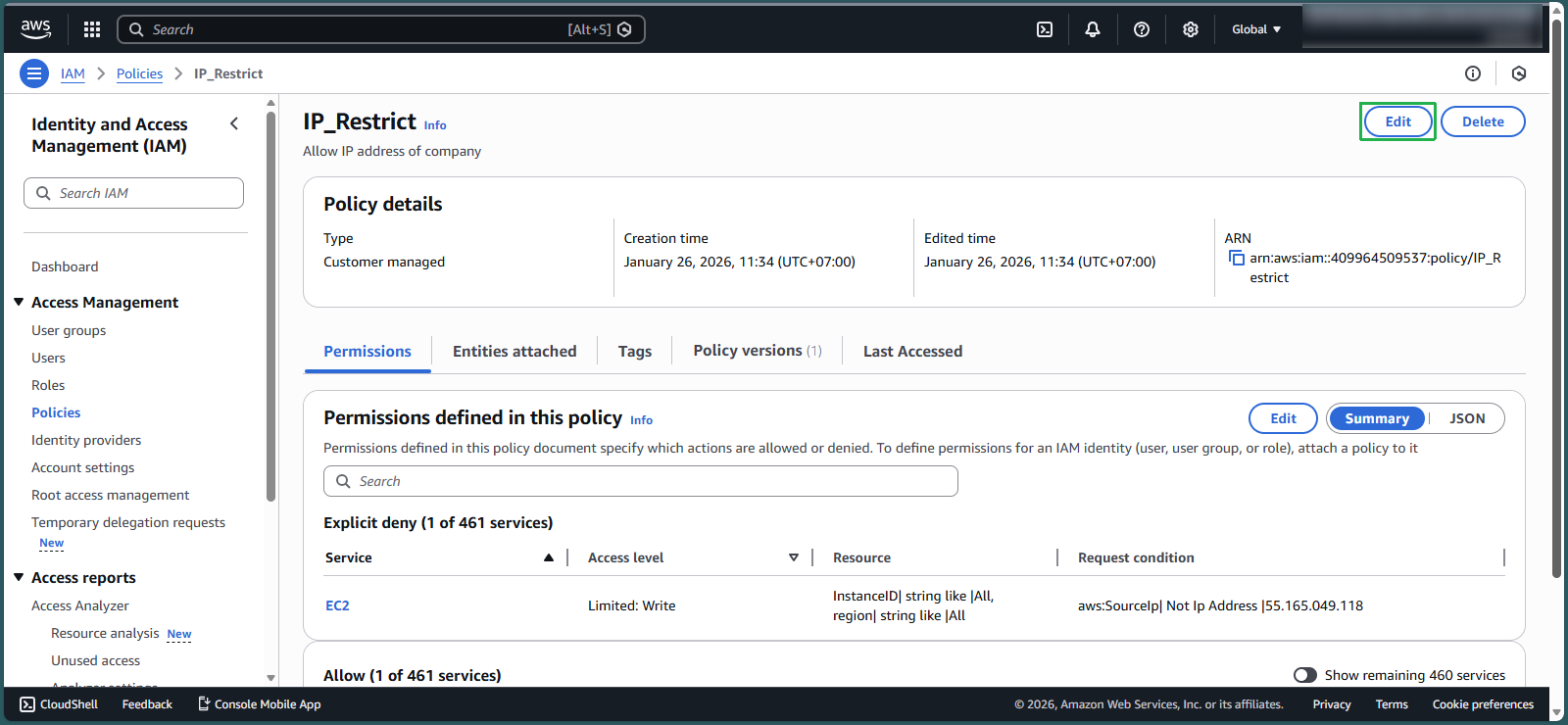Open the Policy versions tab
This screenshot has height=725, width=1568.
(758, 351)
